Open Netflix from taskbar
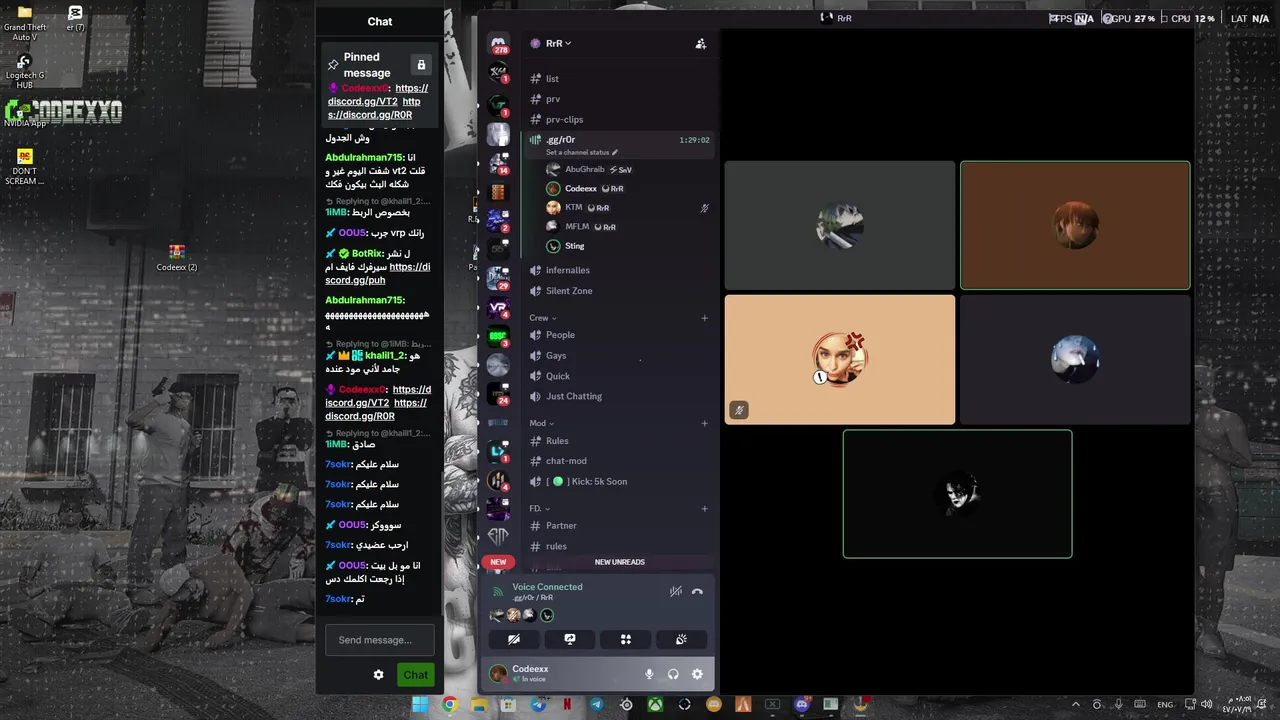This screenshot has height=720, width=1280. [x=567, y=705]
